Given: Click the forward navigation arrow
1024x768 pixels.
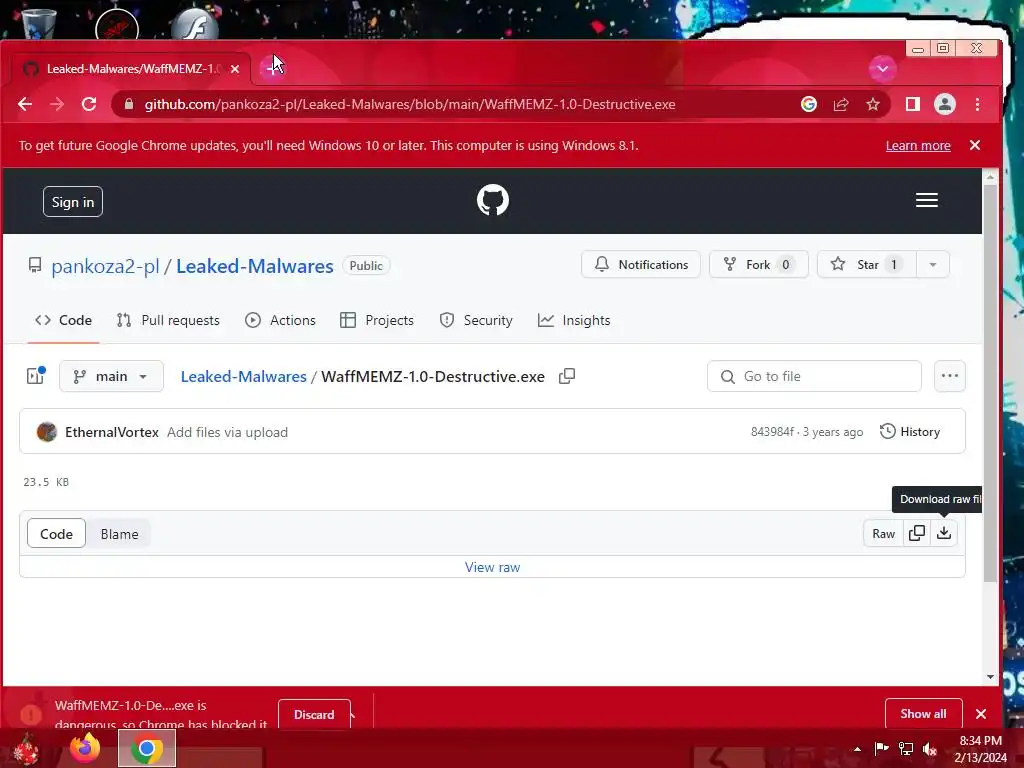Looking at the screenshot, I should click(57, 104).
